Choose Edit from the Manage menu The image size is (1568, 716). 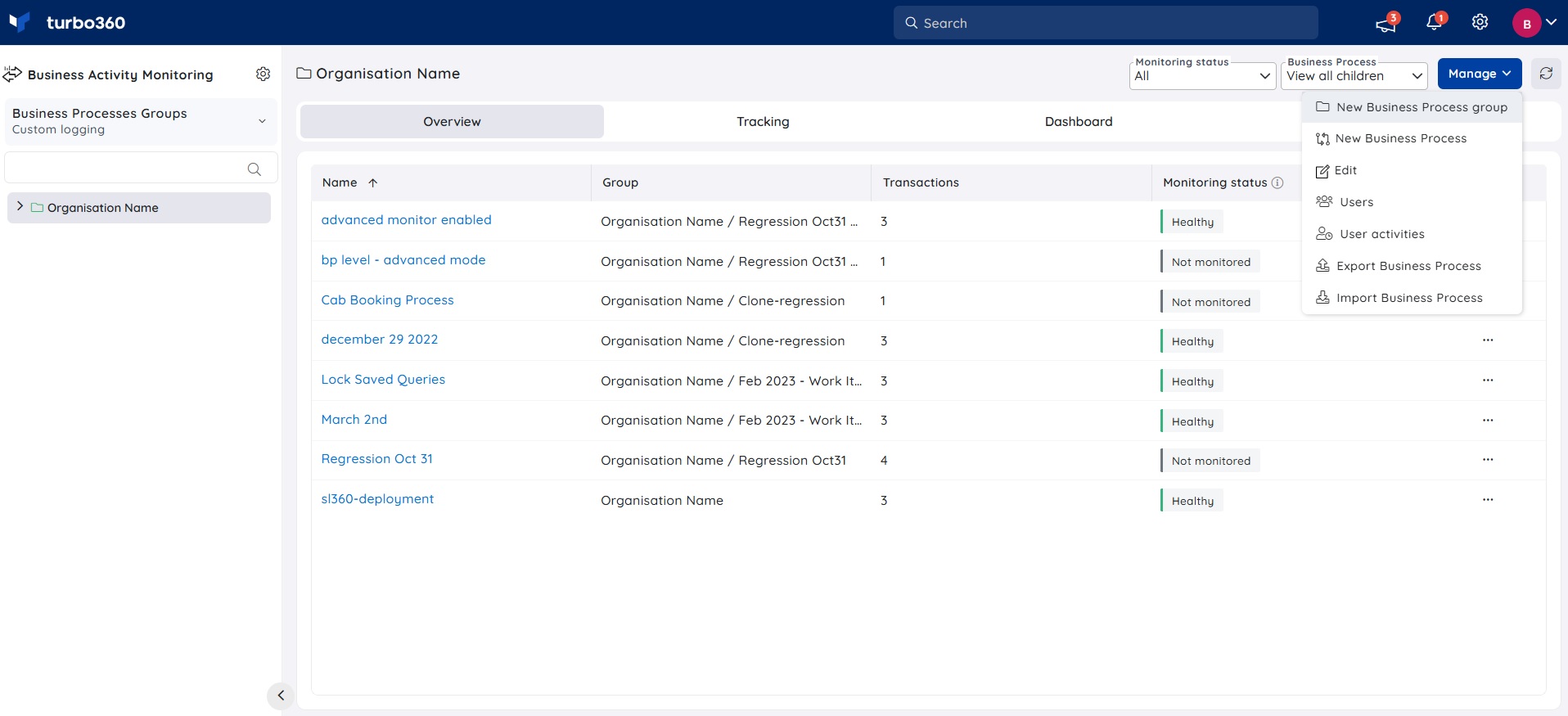tap(1412, 171)
